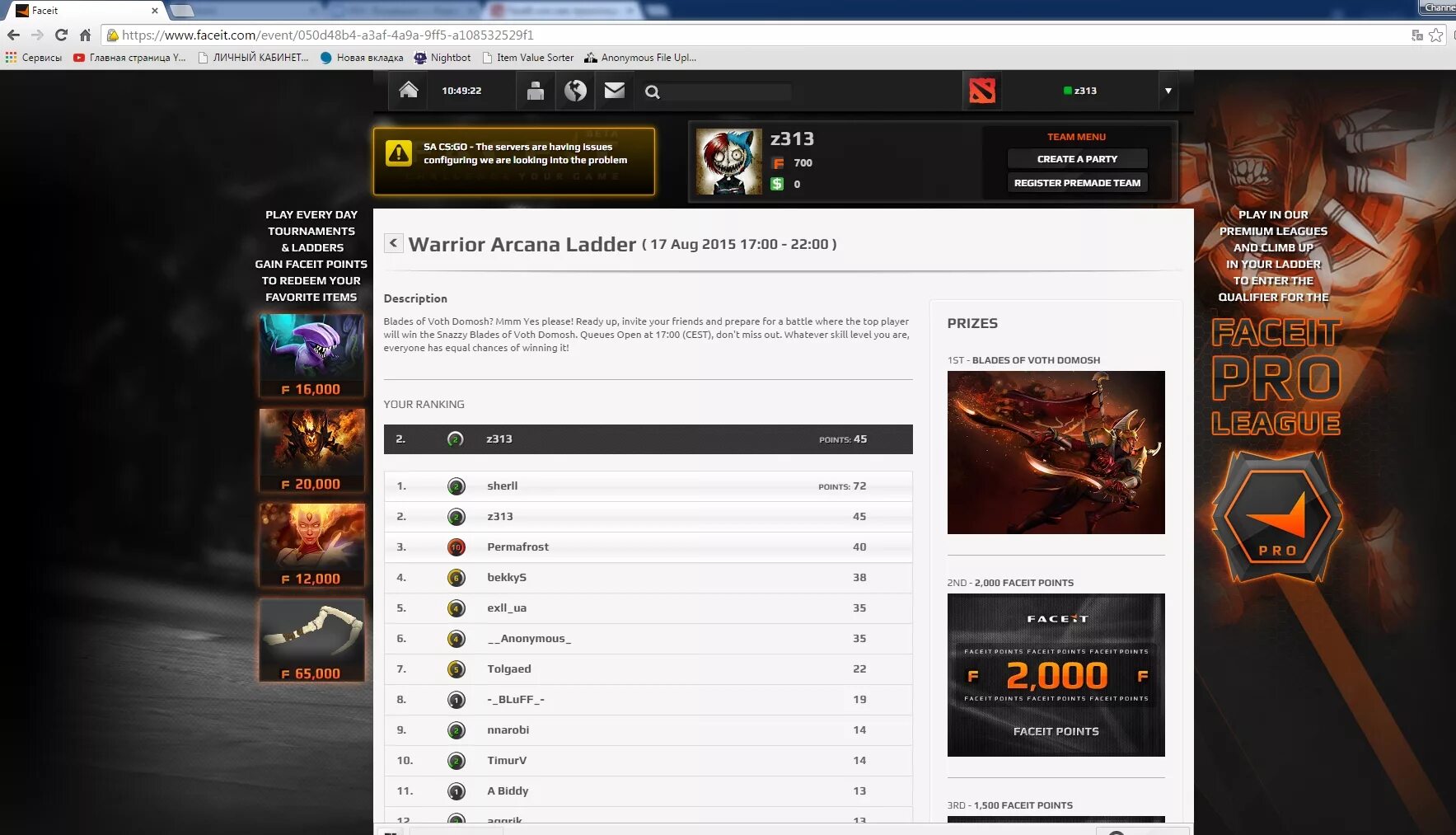This screenshot has height=835, width=1456.
Task: Select nnarobi player name
Action: (x=508, y=730)
